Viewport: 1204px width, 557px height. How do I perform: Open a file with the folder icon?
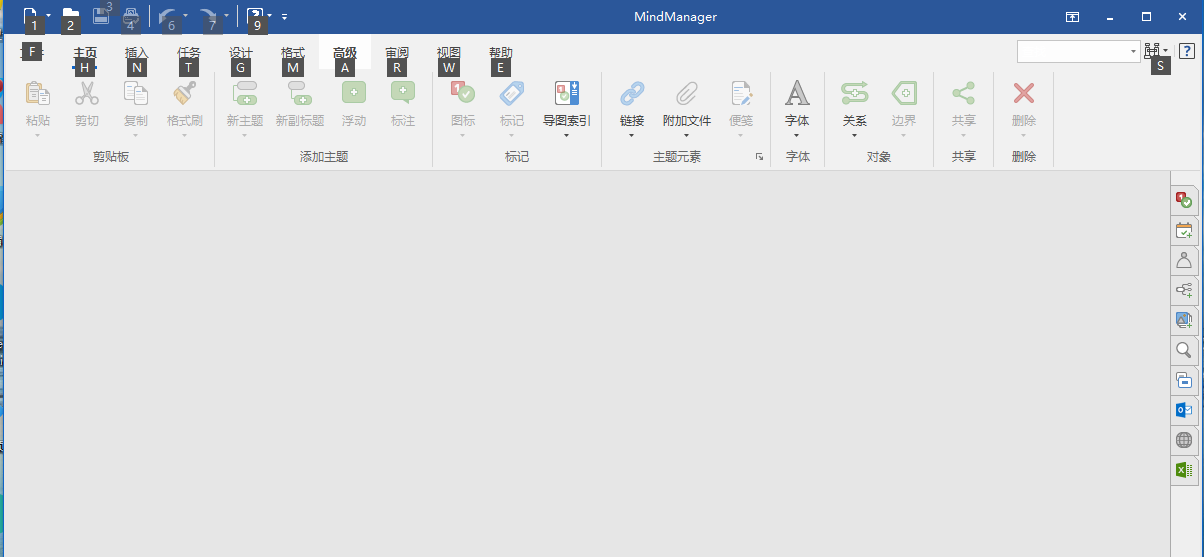71,16
